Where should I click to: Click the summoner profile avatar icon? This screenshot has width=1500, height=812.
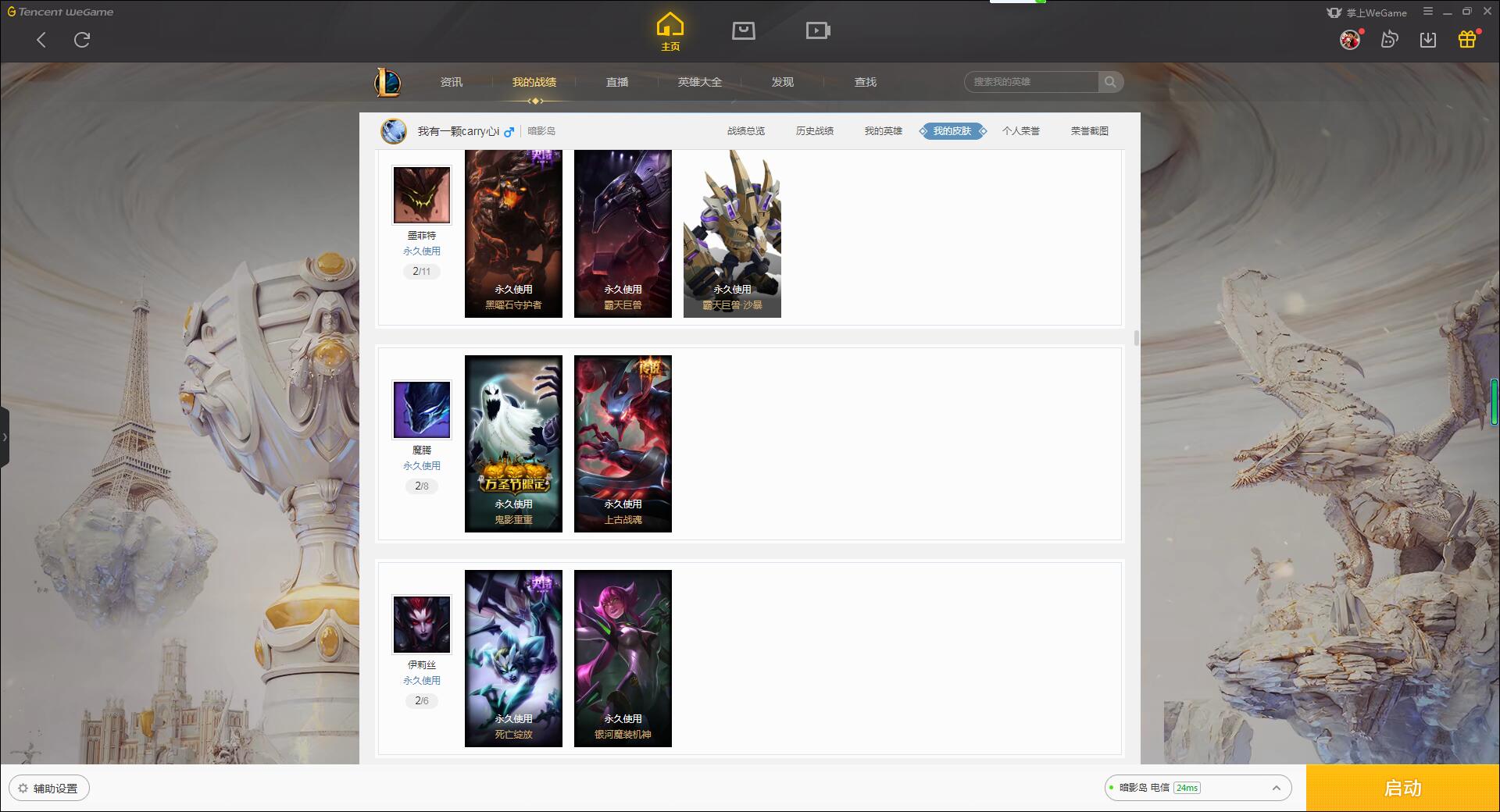point(394,131)
